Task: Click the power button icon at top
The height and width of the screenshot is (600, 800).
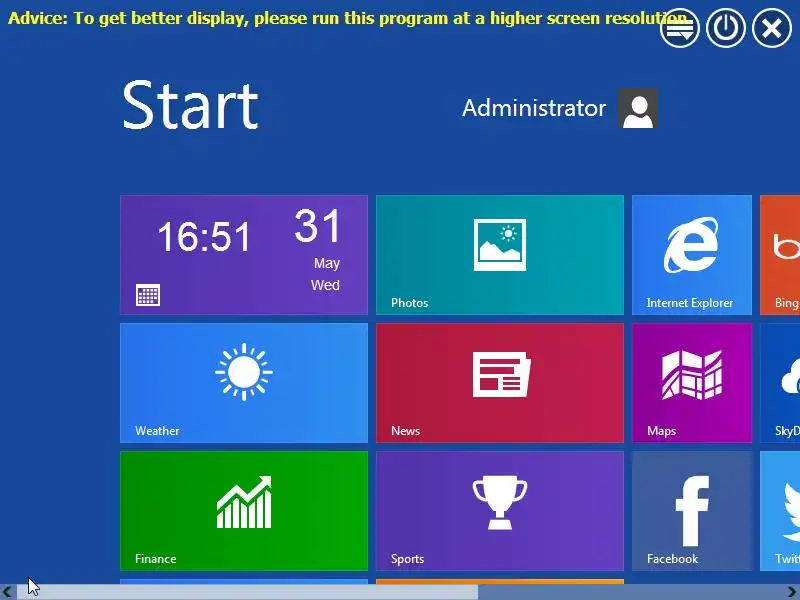Action: pyautogui.click(x=726, y=28)
